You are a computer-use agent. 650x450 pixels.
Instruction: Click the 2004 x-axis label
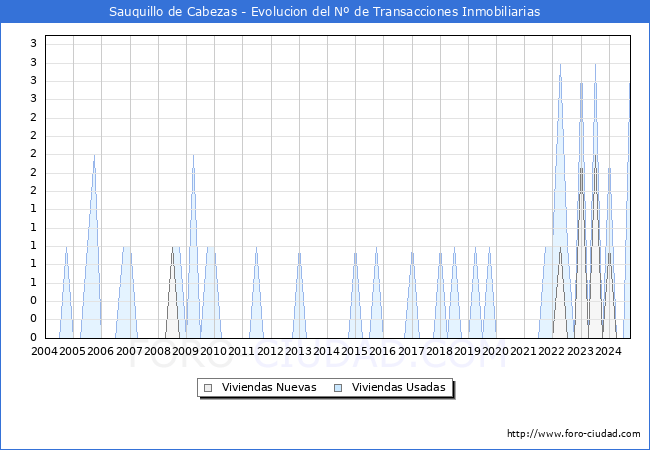point(44,351)
